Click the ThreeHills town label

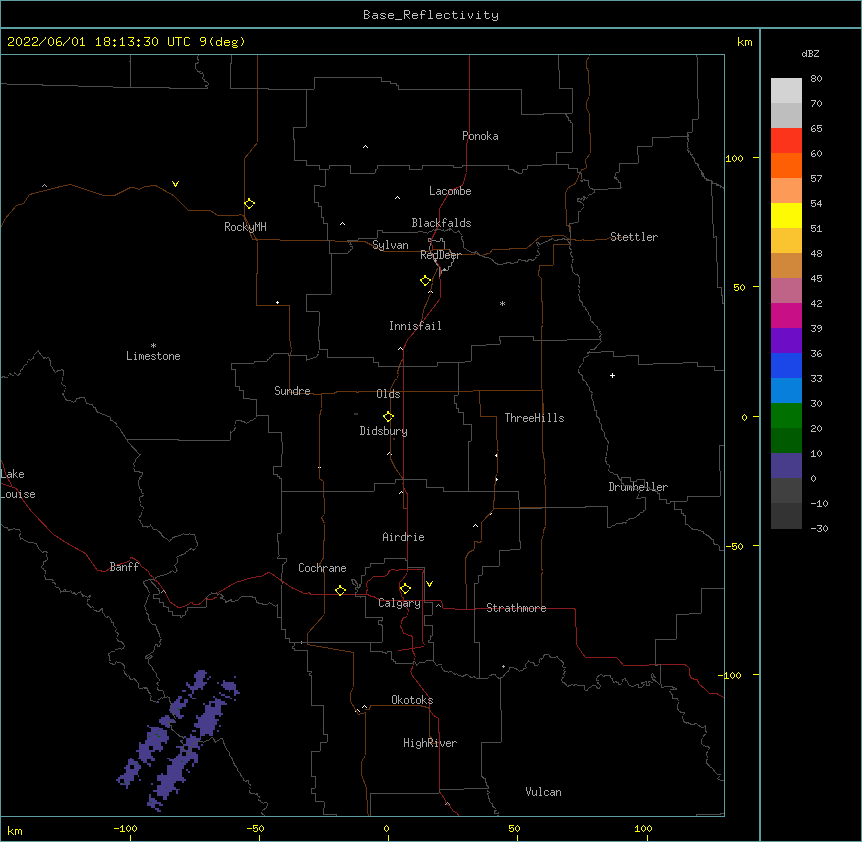534,418
